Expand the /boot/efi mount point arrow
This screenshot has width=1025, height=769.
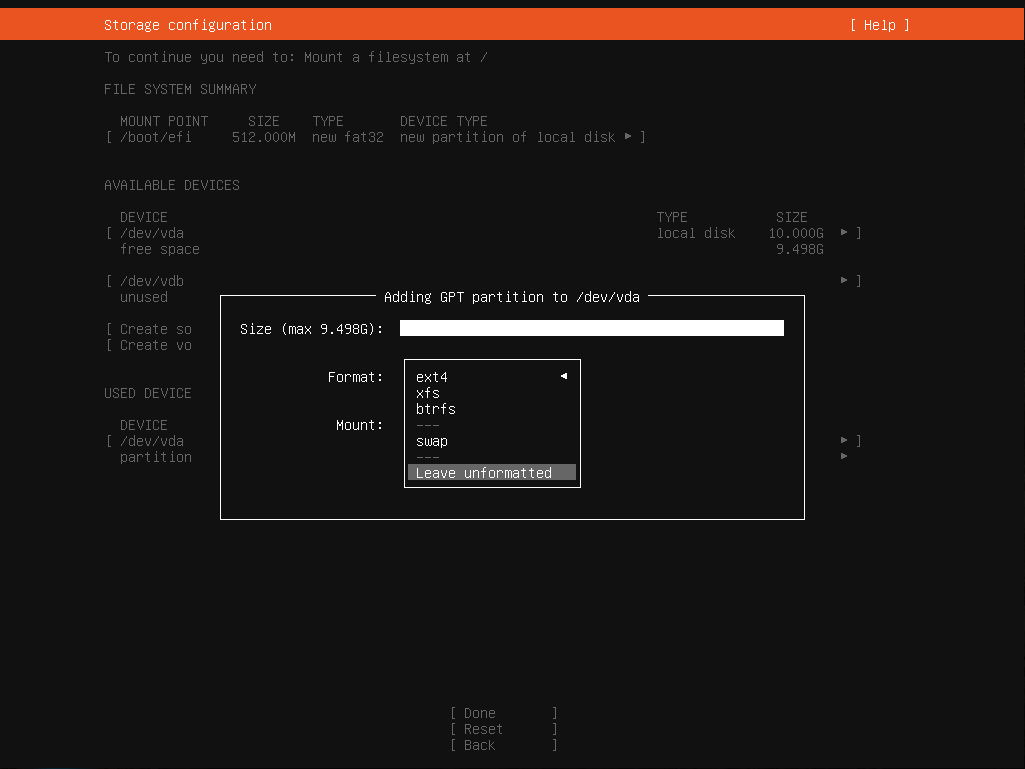[628, 137]
